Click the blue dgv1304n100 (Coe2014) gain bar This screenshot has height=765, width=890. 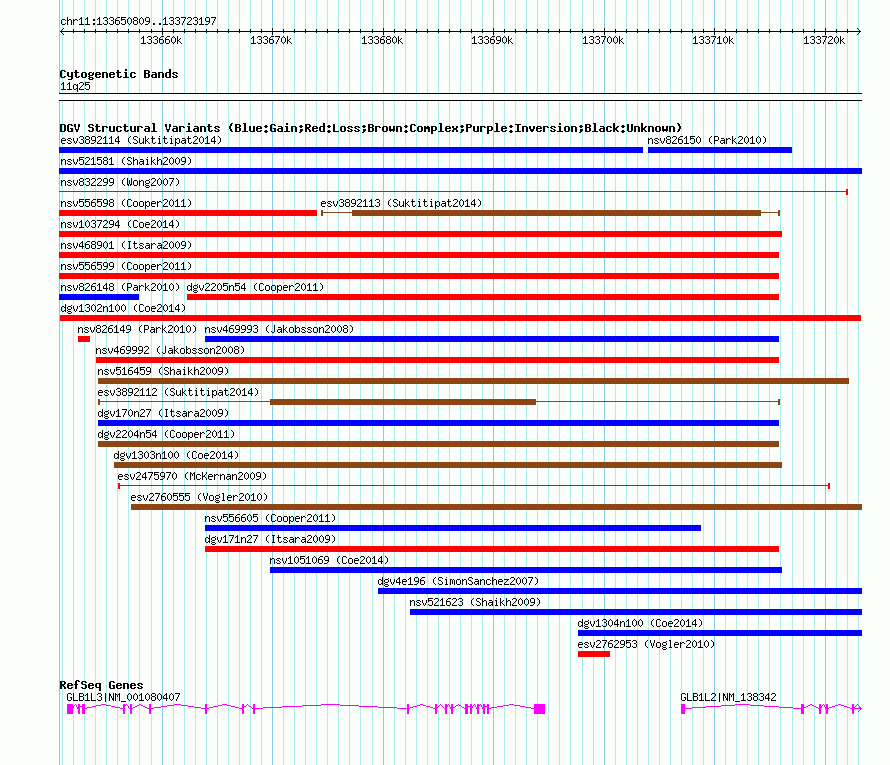pyautogui.click(x=720, y=633)
